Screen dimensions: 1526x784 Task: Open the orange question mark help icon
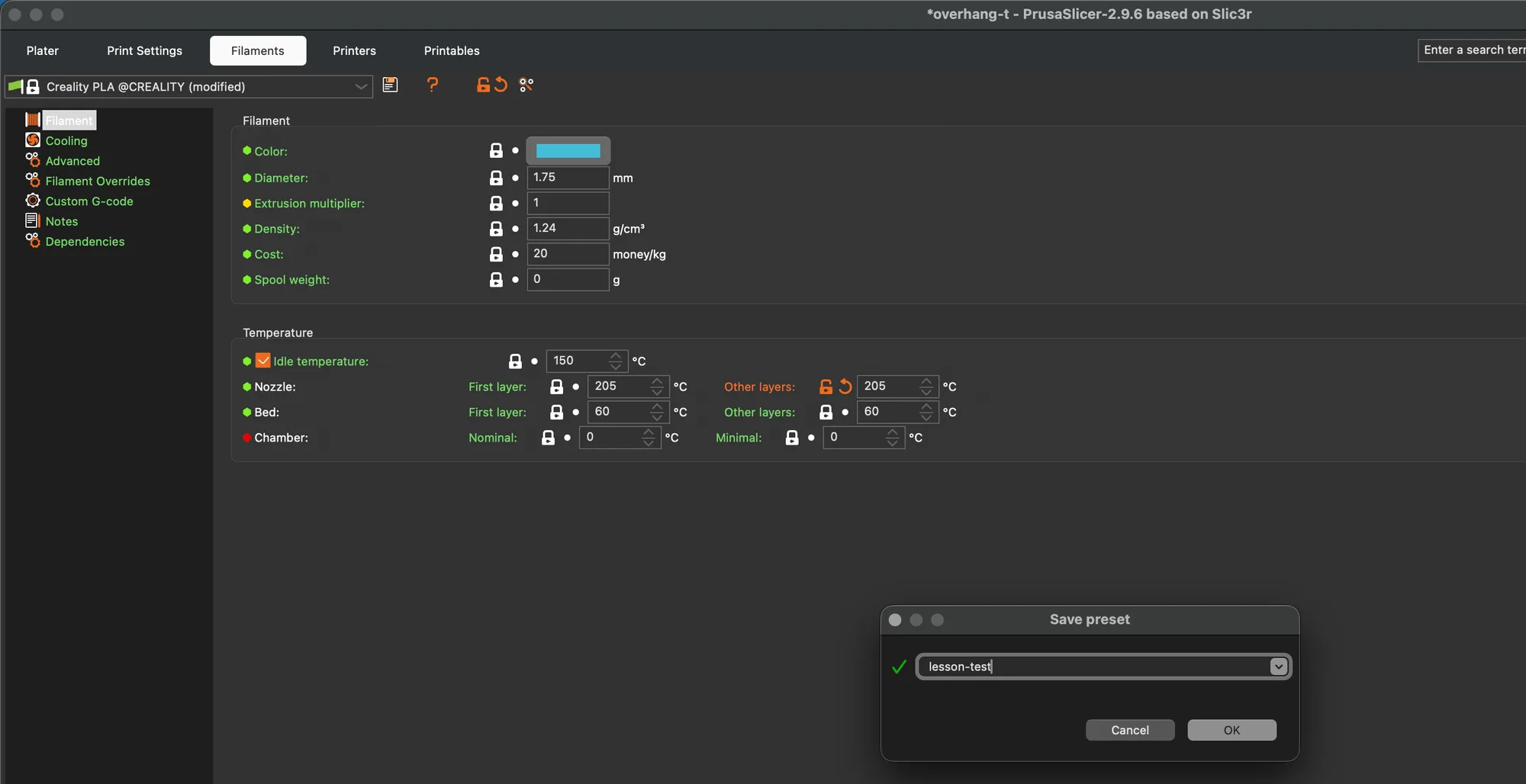433,85
